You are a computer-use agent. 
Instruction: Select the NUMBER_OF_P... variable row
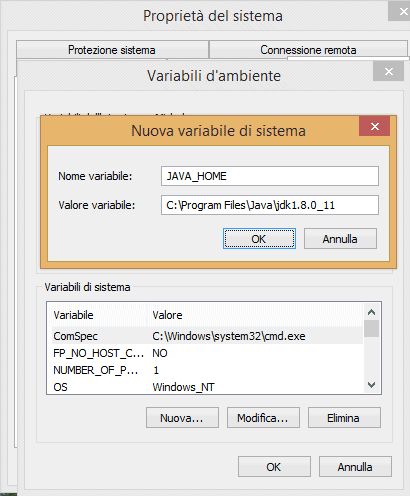tap(207, 370)
